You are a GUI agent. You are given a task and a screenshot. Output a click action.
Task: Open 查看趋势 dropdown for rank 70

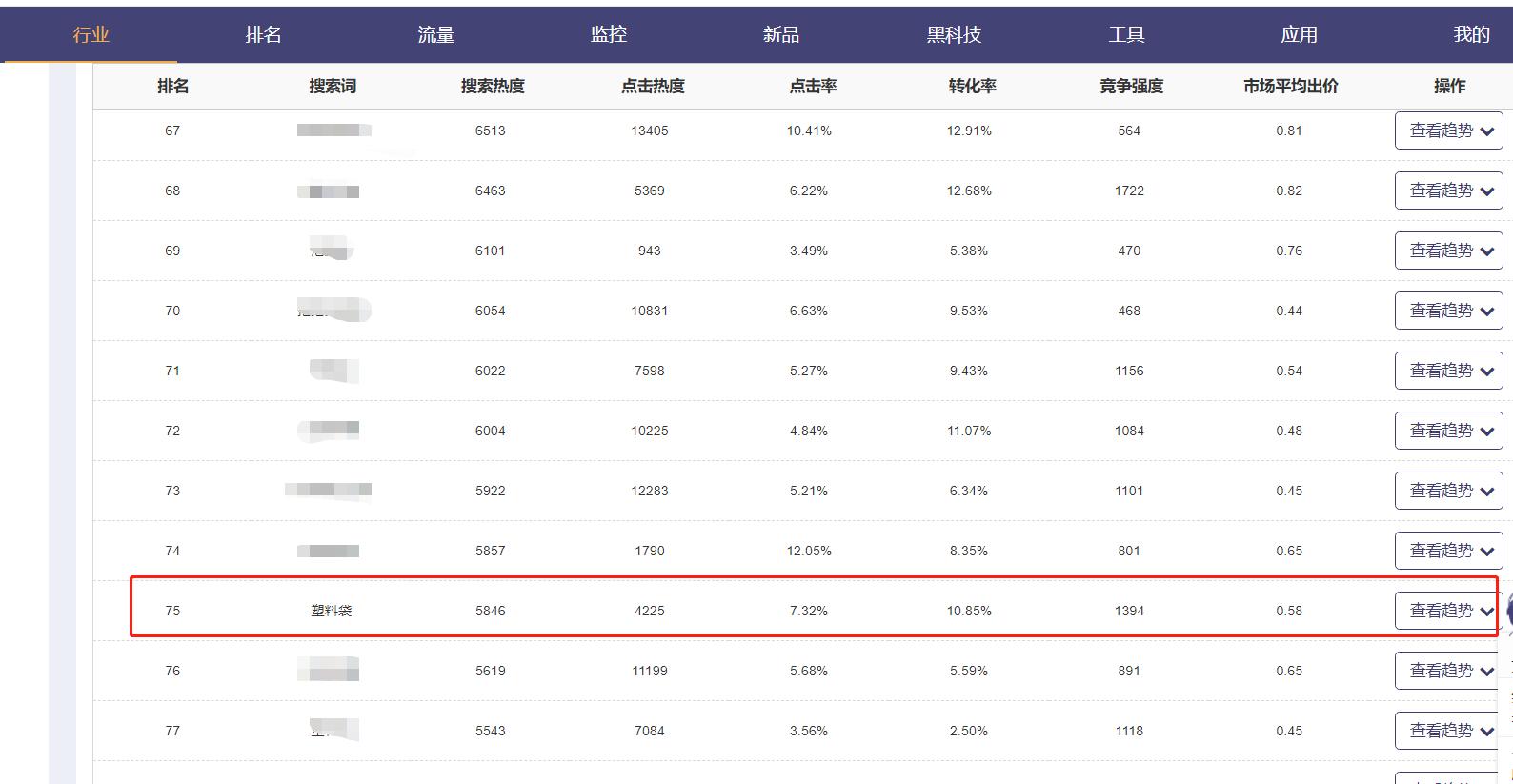(x=1448, y=312)
